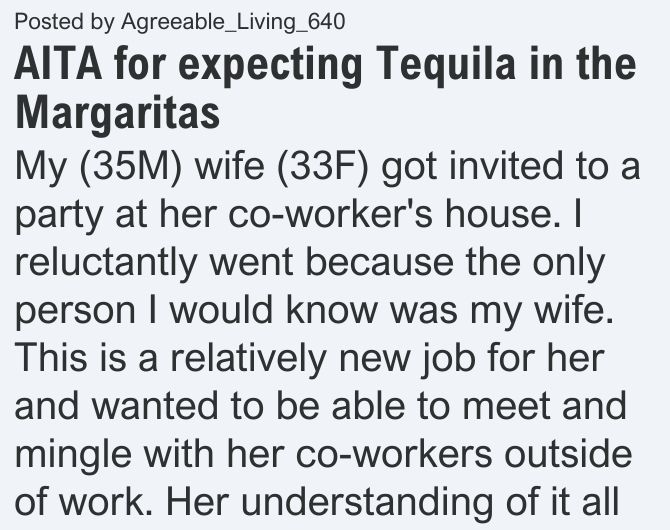This screenshot has height=530, width=670.
Task: Click the word "understanding" in the last line
Action: pos(367,501)
